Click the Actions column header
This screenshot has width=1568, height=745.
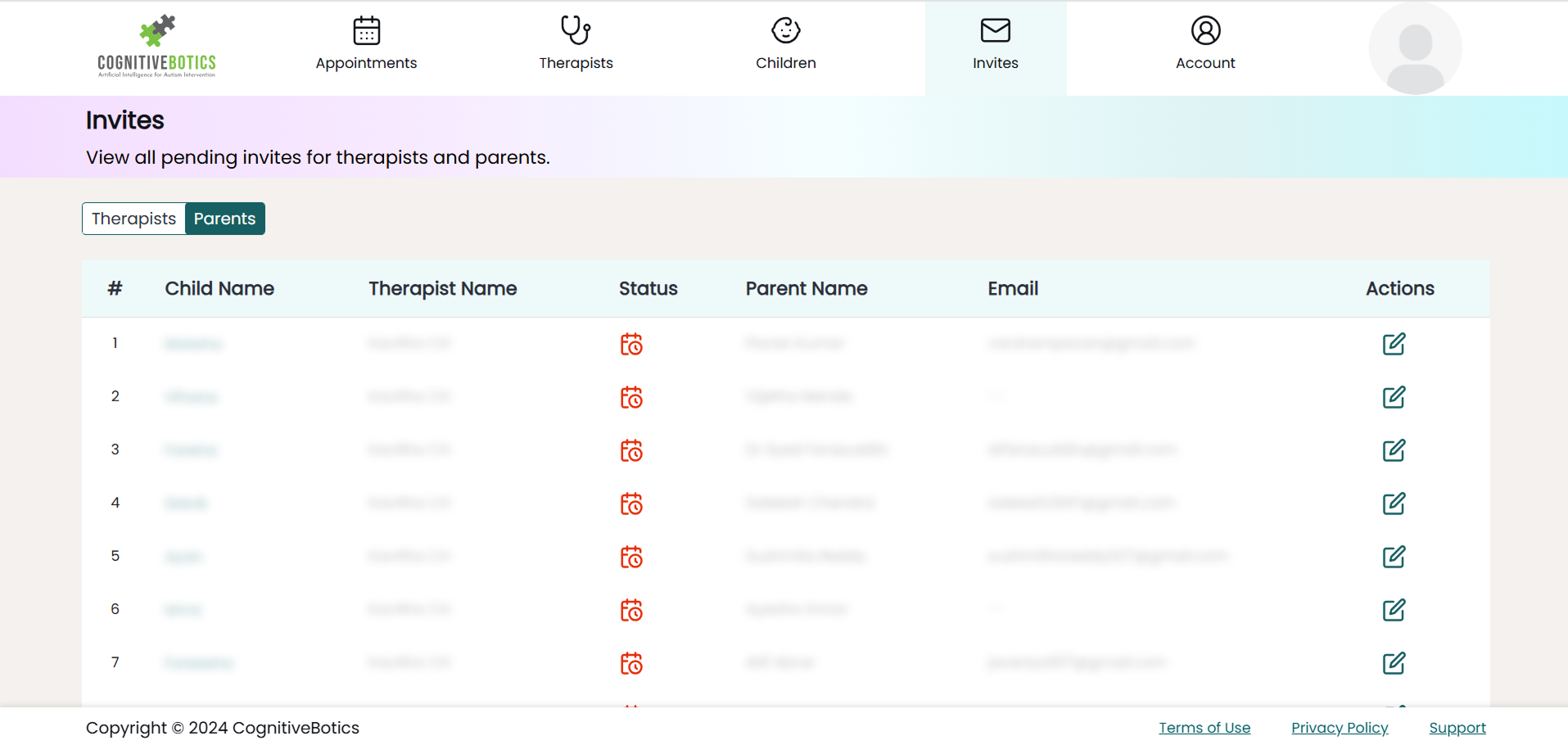point(1400,288)
